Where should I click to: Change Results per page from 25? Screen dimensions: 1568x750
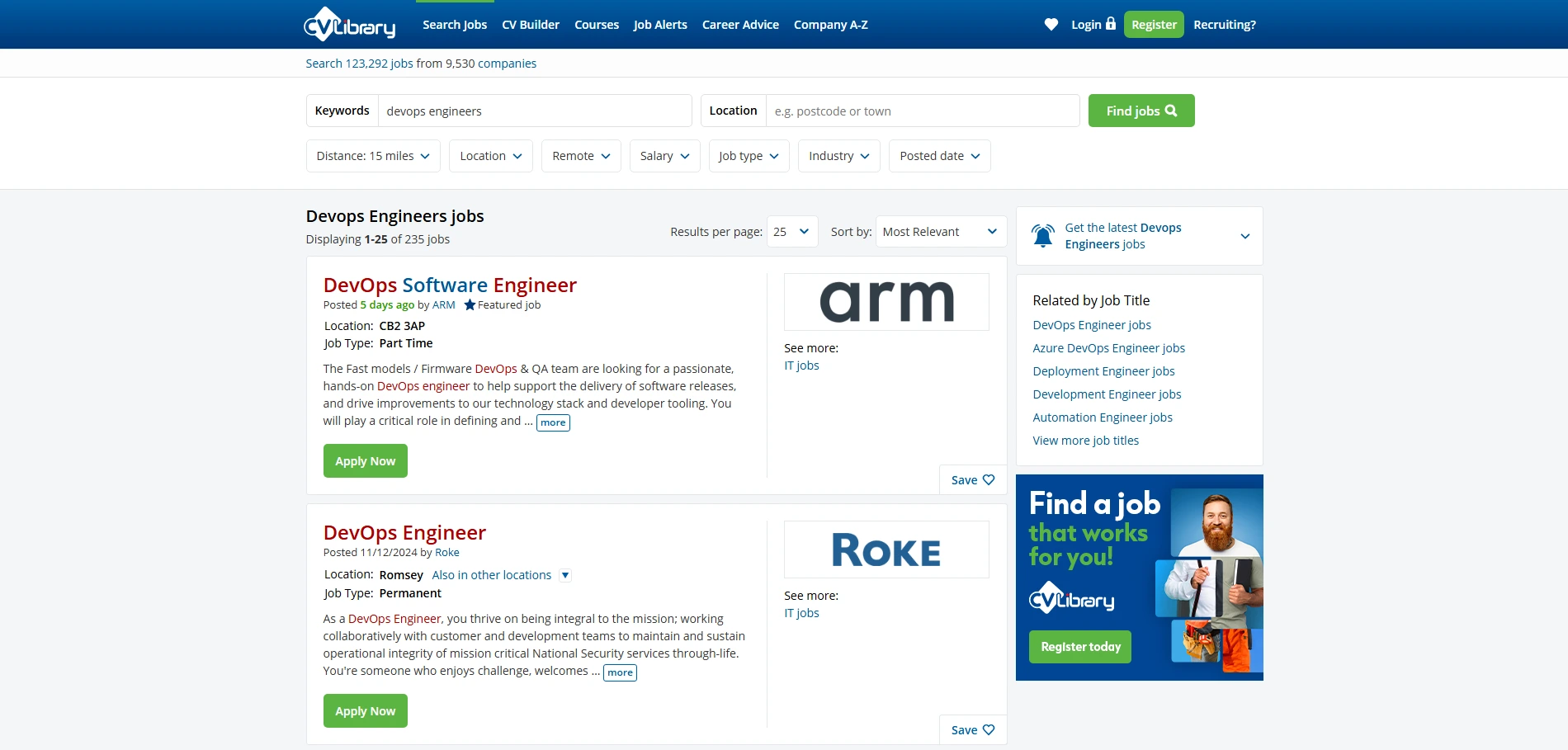(x=792, y=232)
